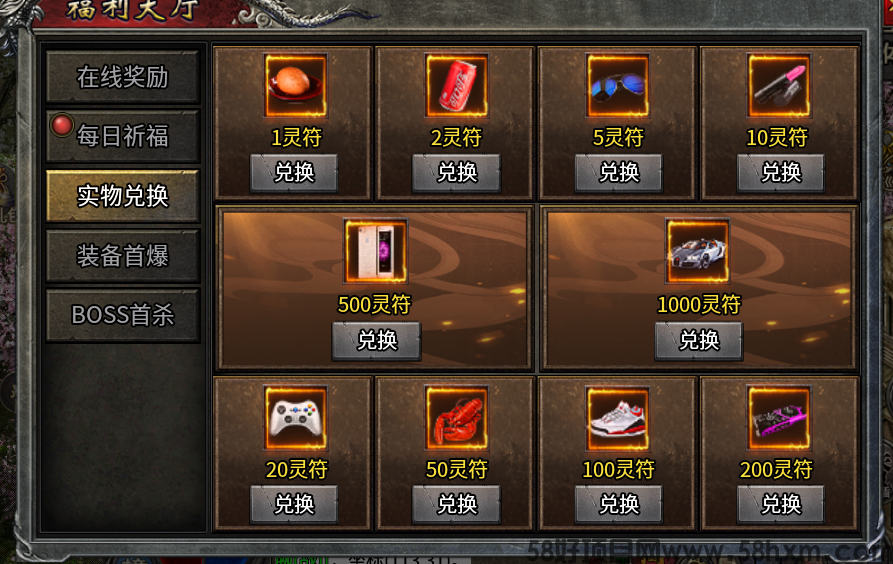
Task: Click the sunglasses reward icon
Action: coord(618,85)
